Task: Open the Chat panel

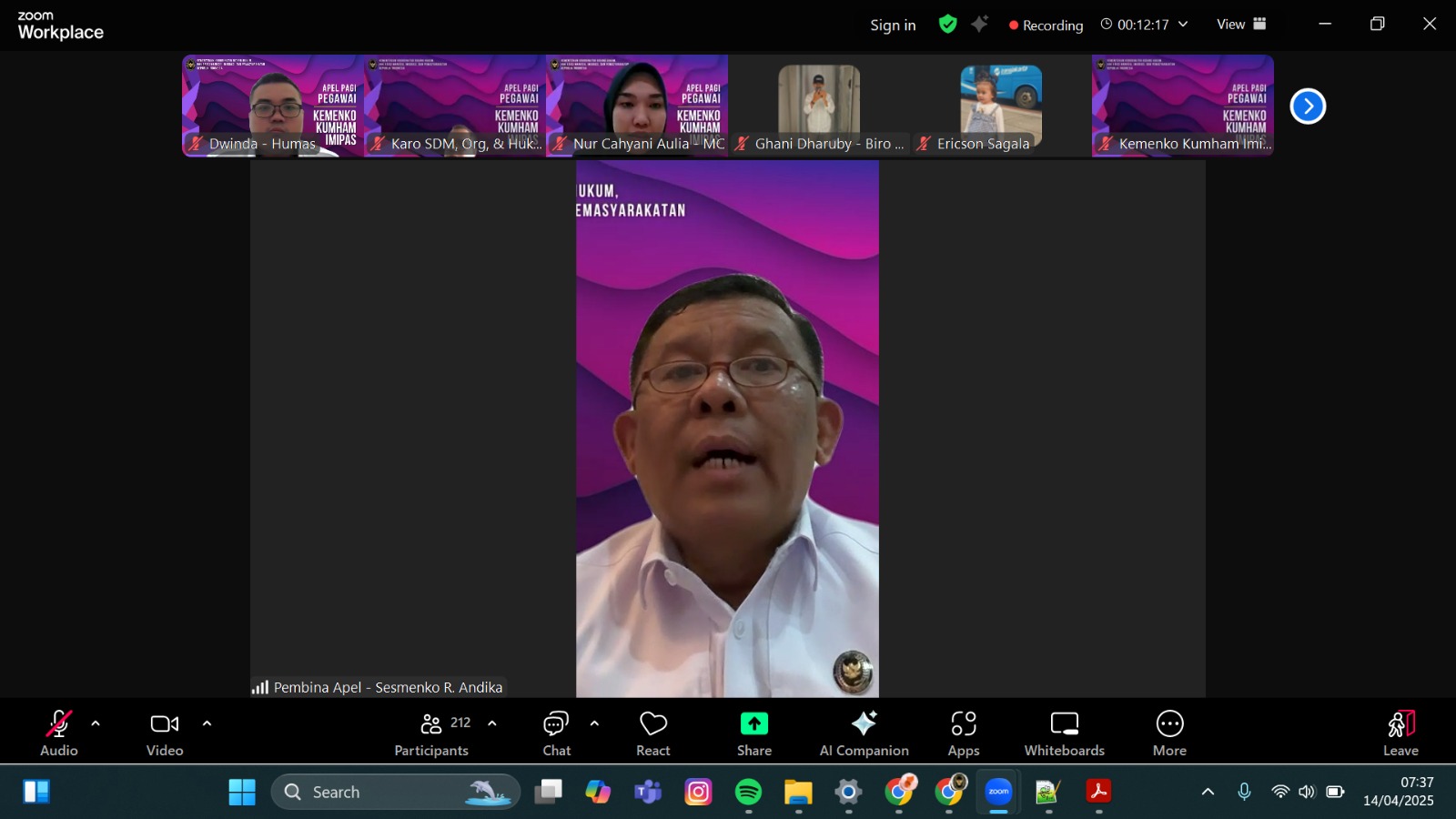Action: (556, 733)
